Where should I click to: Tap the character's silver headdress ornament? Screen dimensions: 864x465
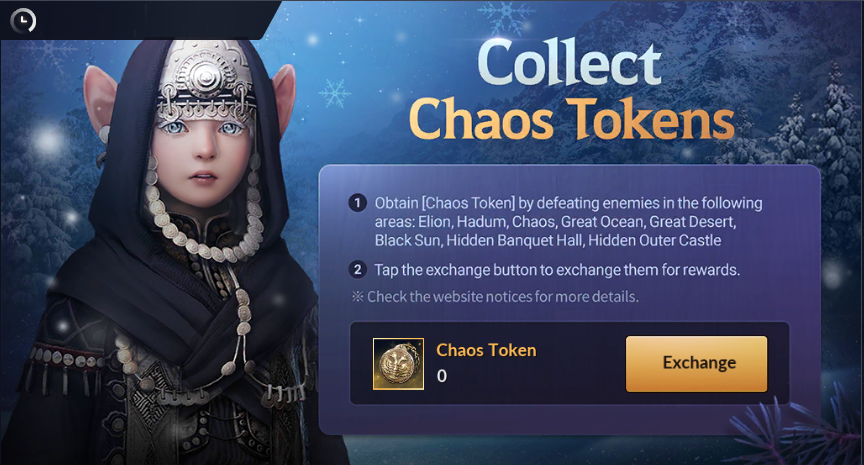point(207,80)
